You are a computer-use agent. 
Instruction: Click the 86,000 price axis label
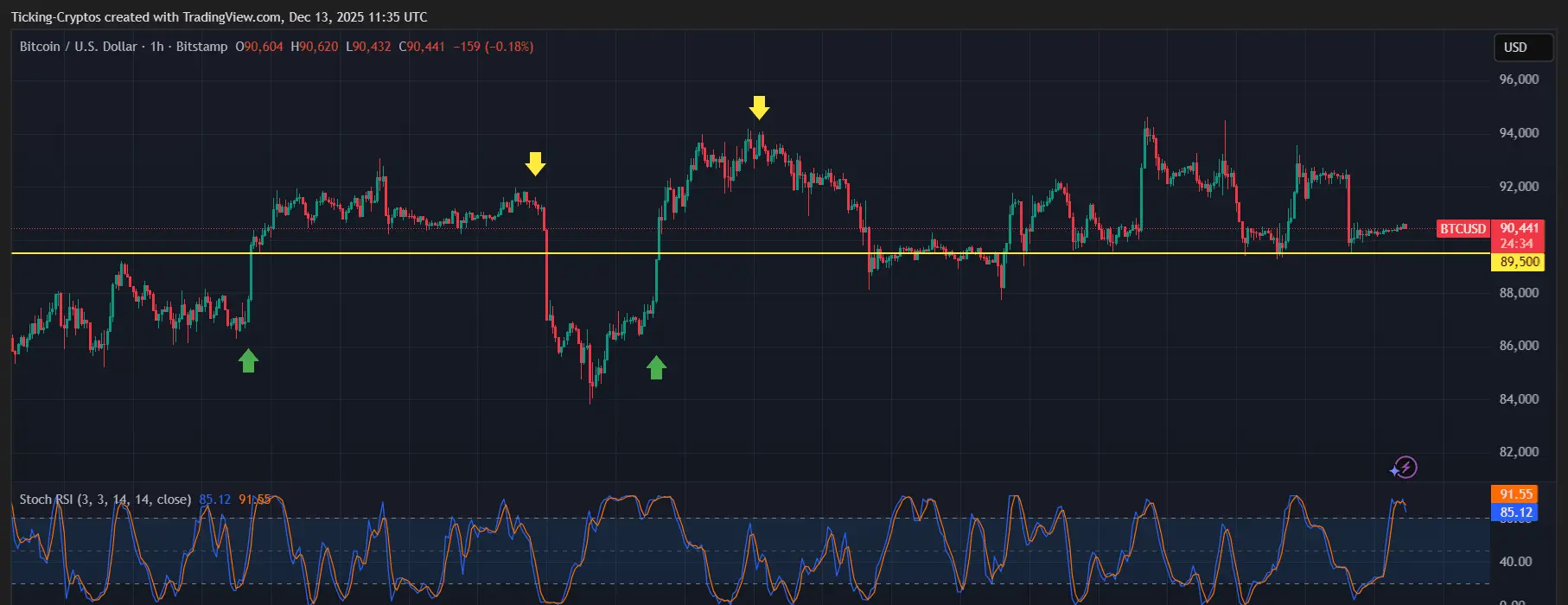click(x=1519, y=346)
